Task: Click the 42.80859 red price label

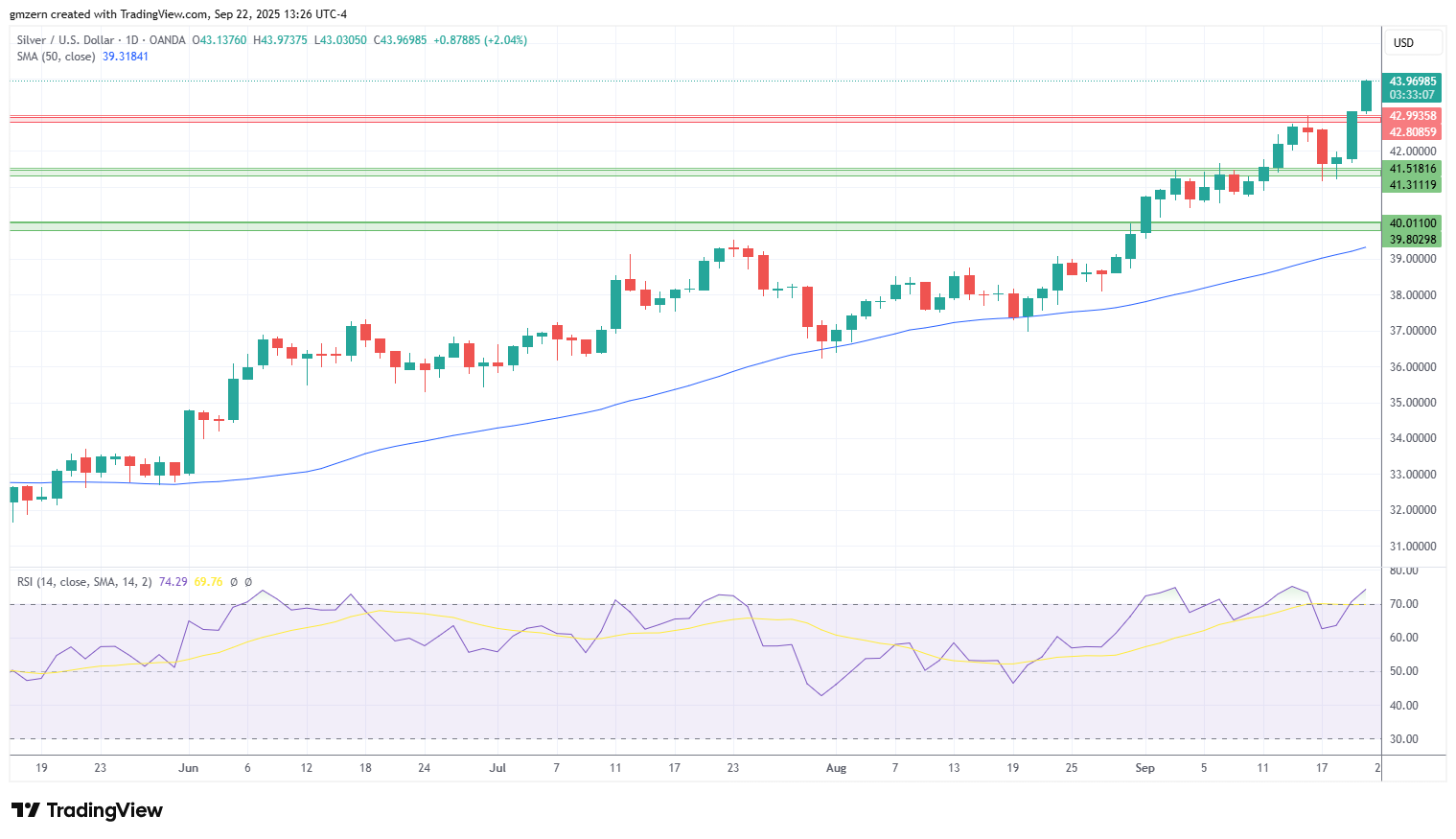Action: pos(1413,132)
